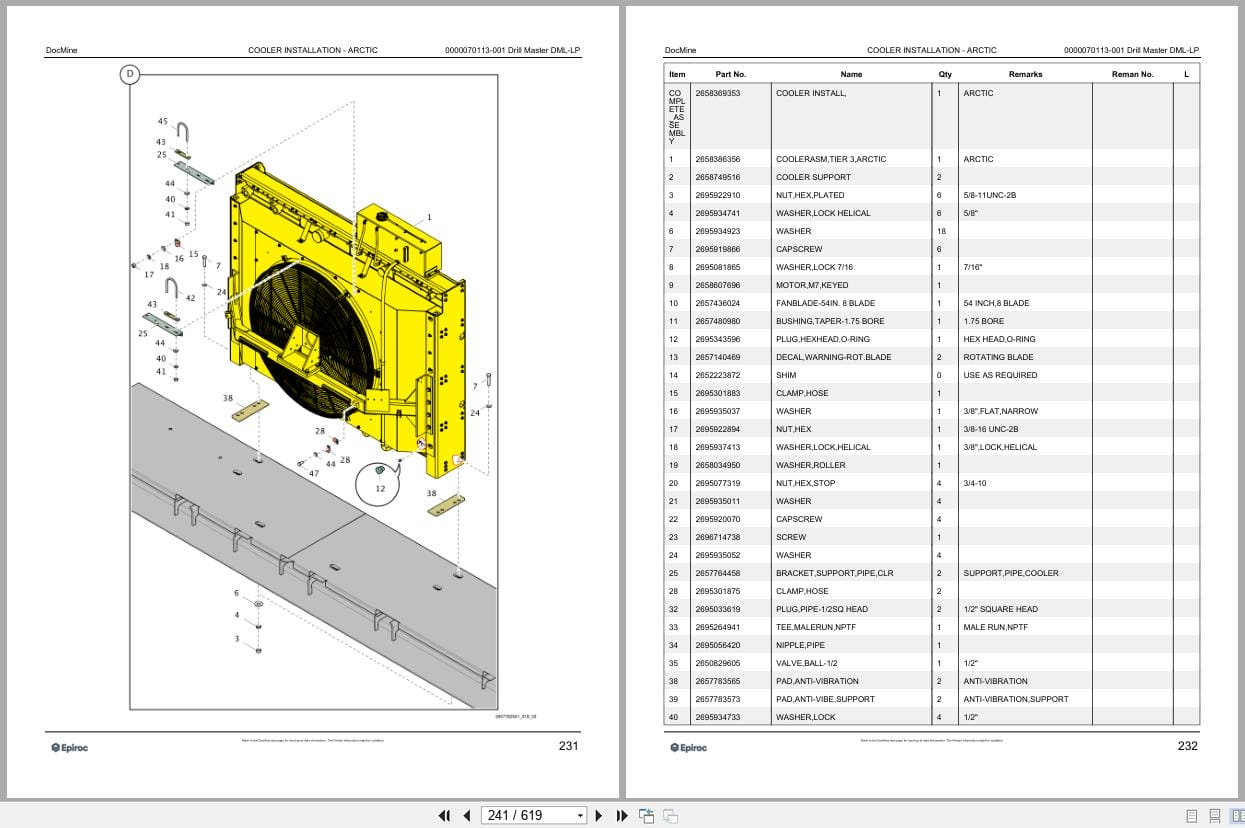Click DocMine header on left page
The image size is (1245, 828).
[x=62, y=50]
